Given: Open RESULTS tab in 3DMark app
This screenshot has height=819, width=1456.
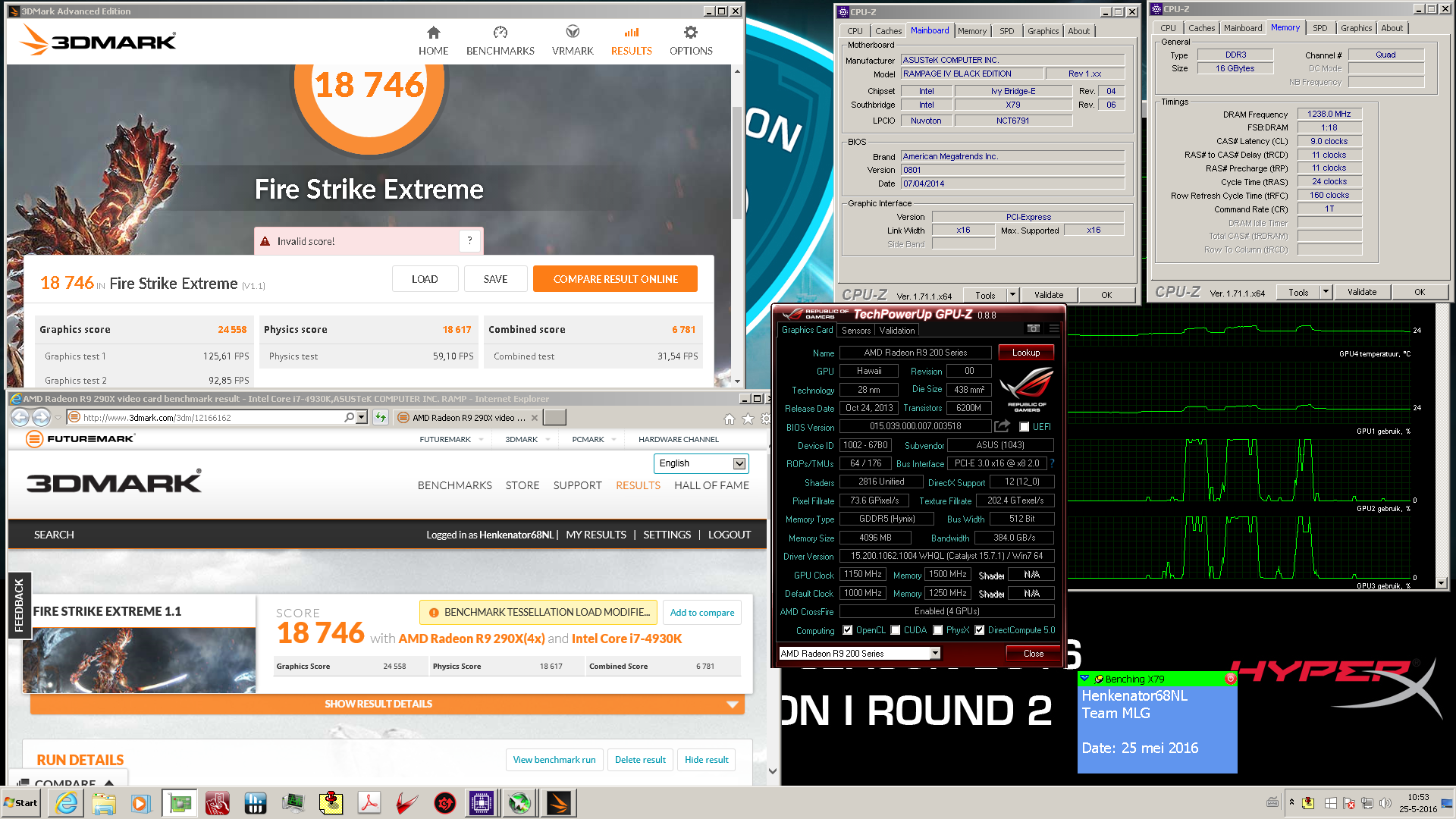Looking at the screenshot, I should (x=631, y=41).
